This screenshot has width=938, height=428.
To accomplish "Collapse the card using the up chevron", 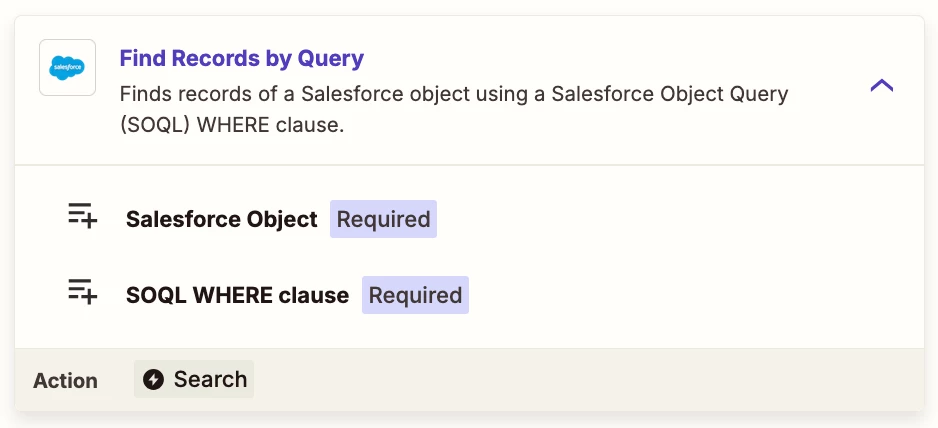I will [x=882, y=86].
